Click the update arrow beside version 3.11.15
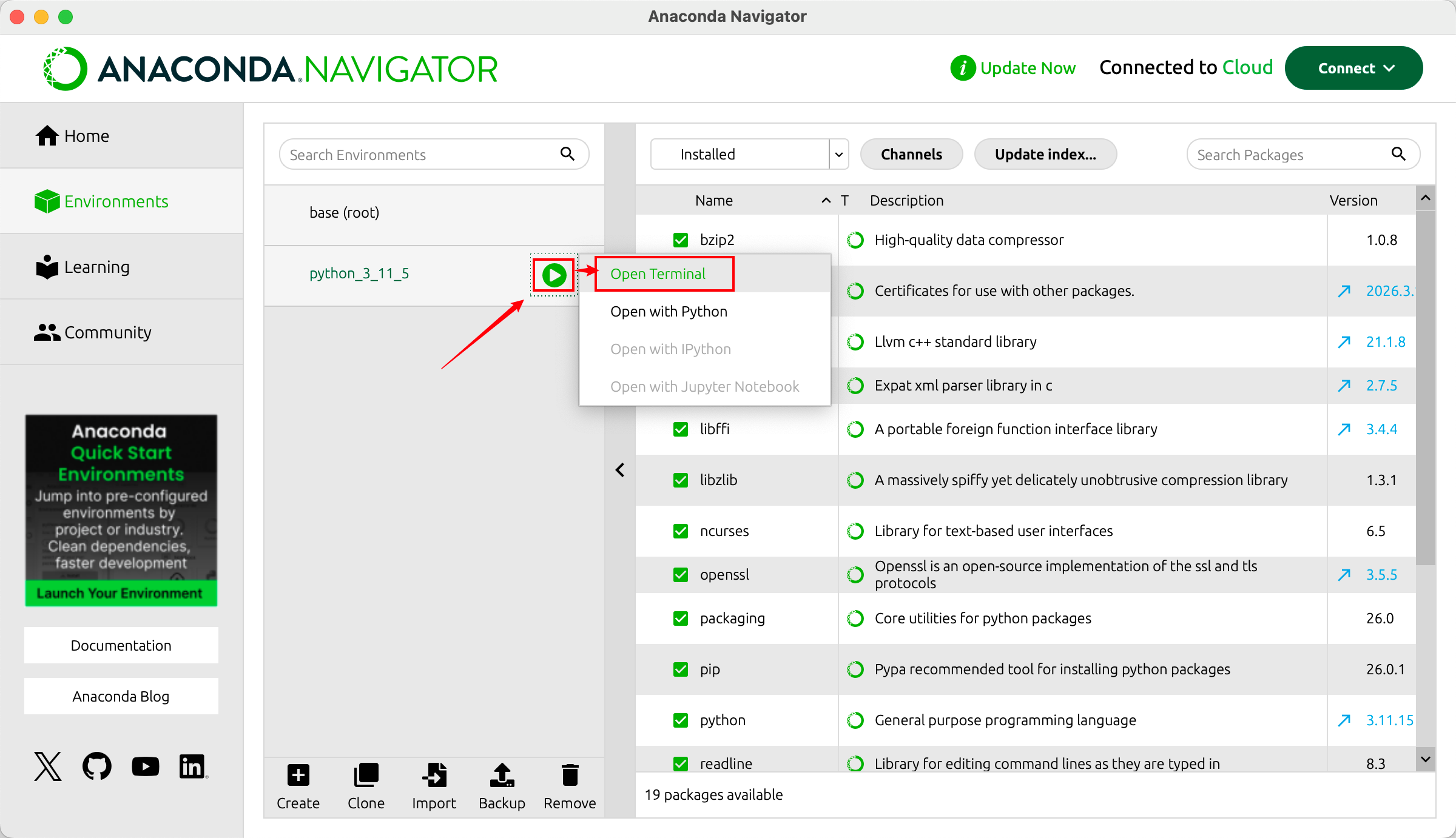 [x=1344, y=720]
